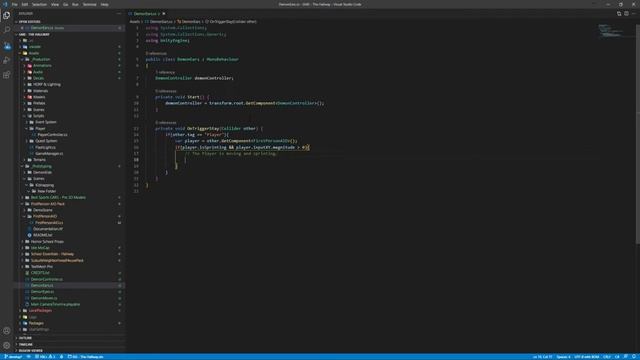This screenshot has height=360, width=640.
Task: Expand the Outline section
Action: (25, 338)
